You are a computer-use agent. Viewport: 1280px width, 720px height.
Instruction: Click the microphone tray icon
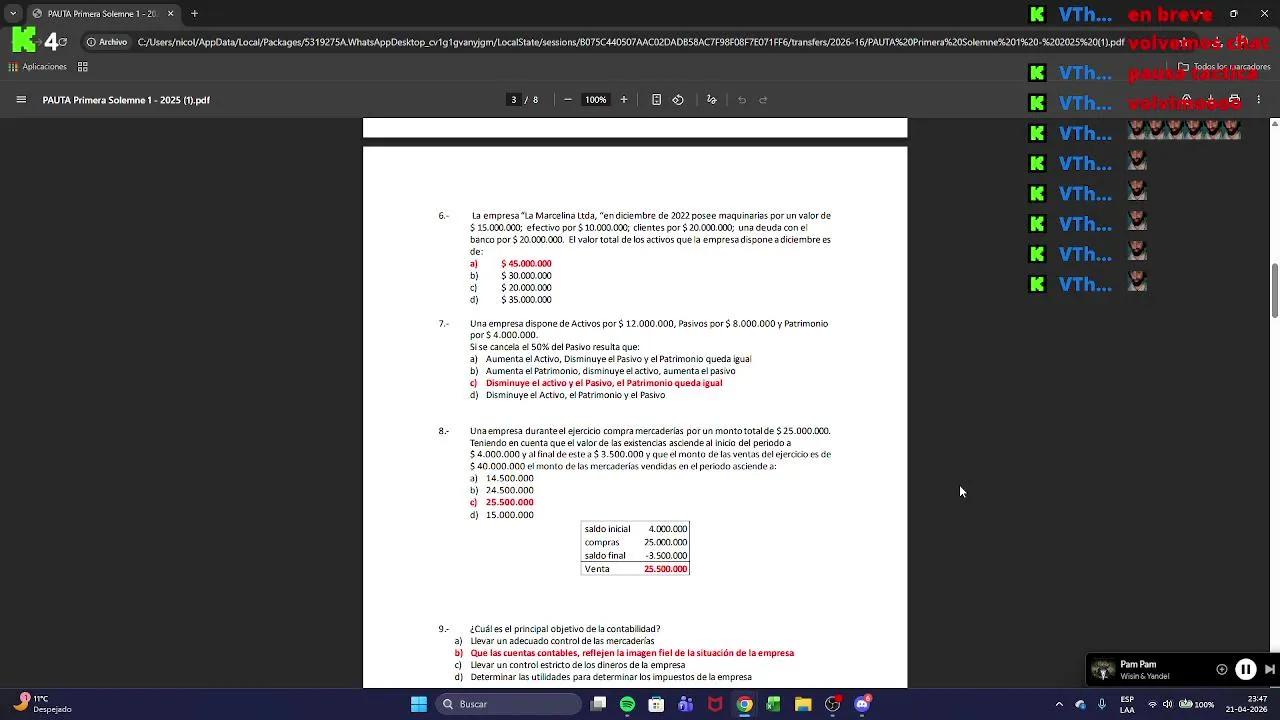[x=1102, y=704]
